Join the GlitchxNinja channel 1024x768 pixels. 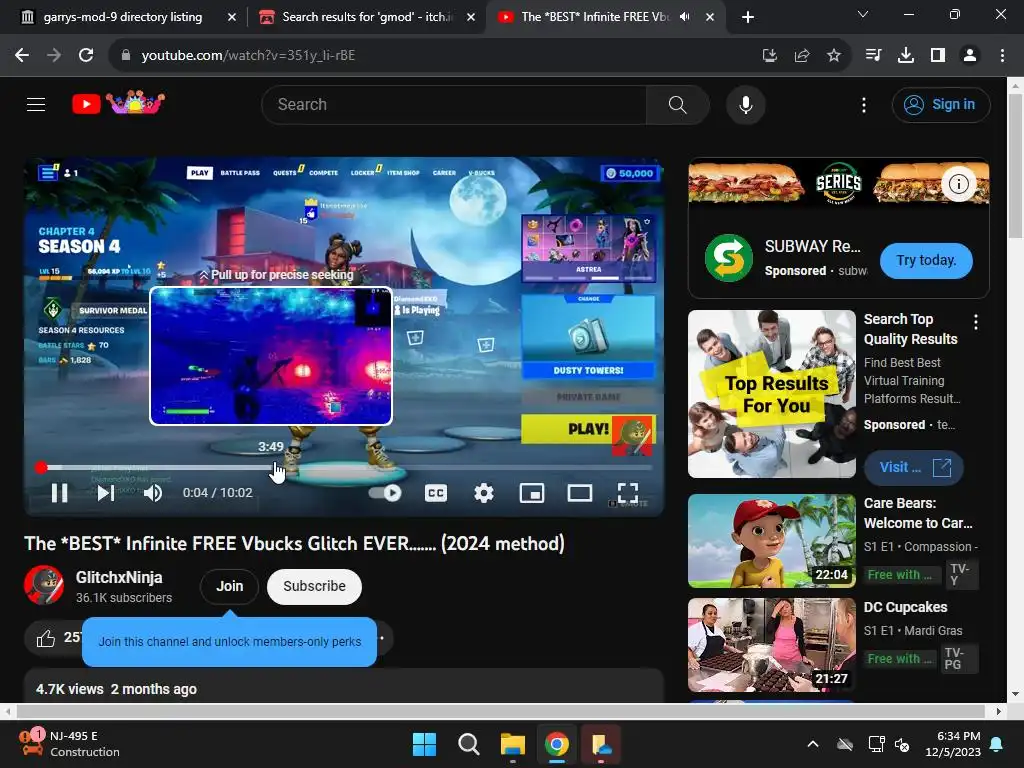coord(230,586)
